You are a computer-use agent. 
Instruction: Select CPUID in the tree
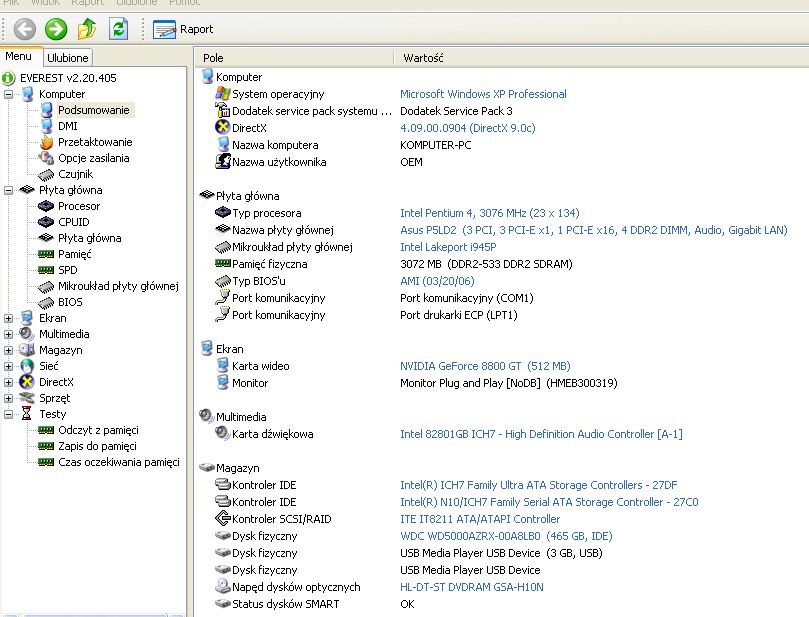click(x=73, y=222)
